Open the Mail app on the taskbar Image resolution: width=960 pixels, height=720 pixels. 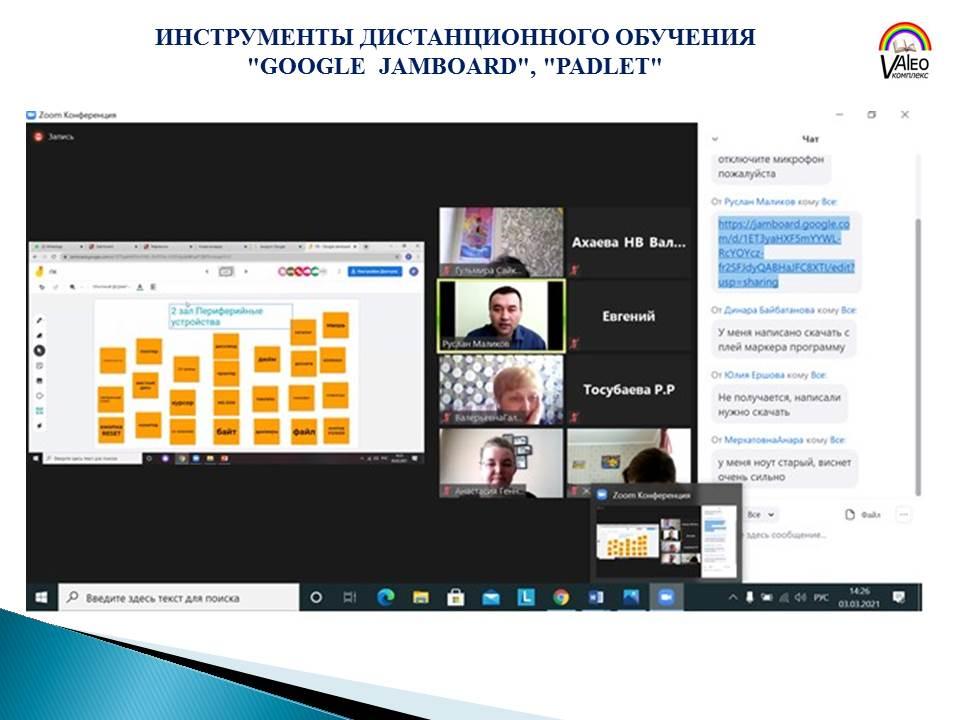click(490, 598)
